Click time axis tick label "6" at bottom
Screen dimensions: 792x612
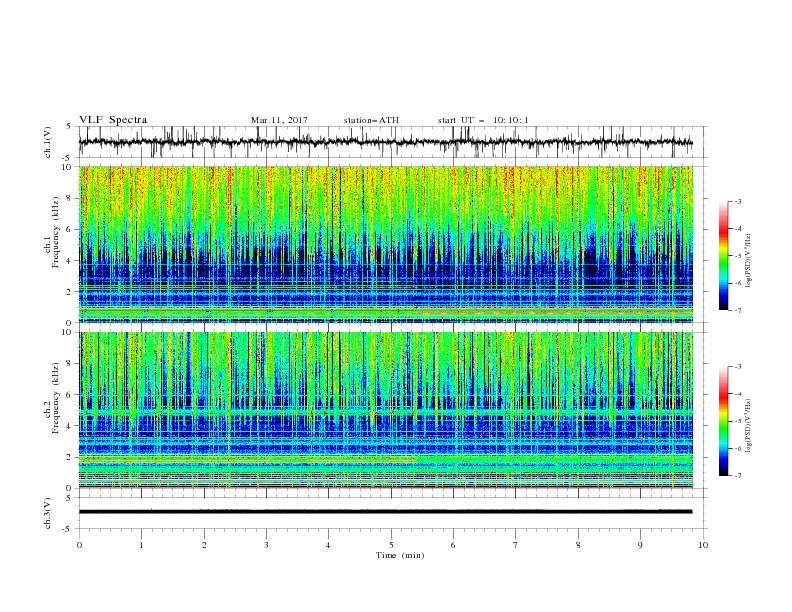pyautogui.click(x=453, y=545)
